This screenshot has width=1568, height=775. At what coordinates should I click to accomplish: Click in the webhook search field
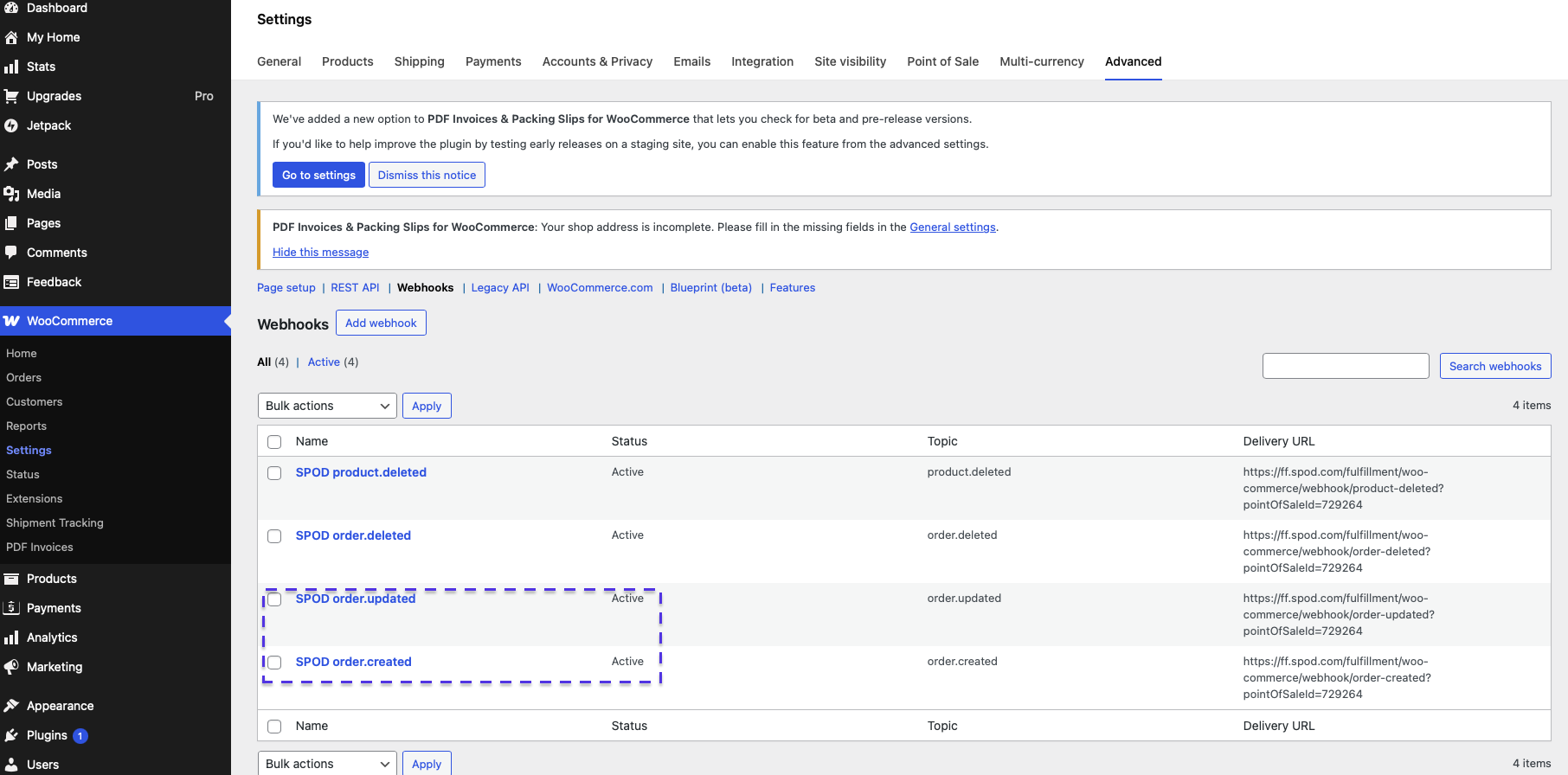coord(1346,366)
